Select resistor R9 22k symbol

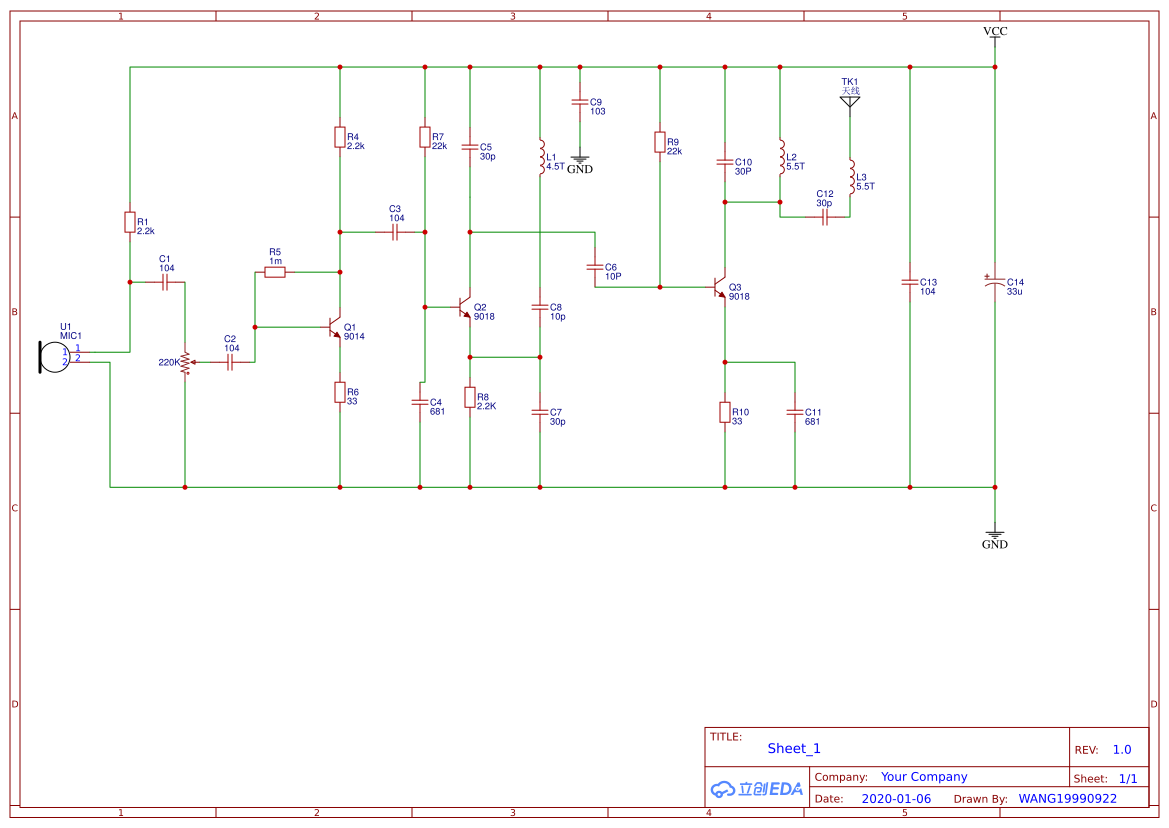660,142
